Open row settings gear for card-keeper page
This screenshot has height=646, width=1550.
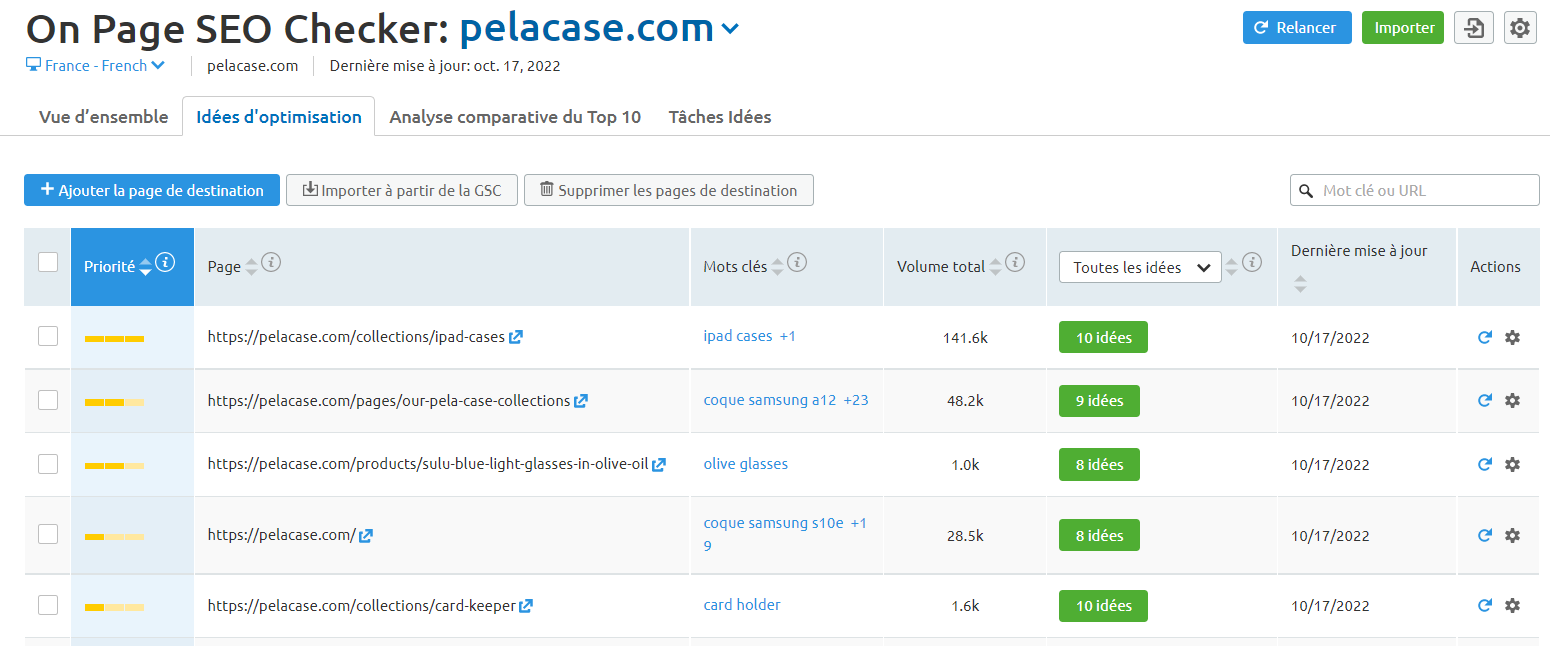point(1512,605)
